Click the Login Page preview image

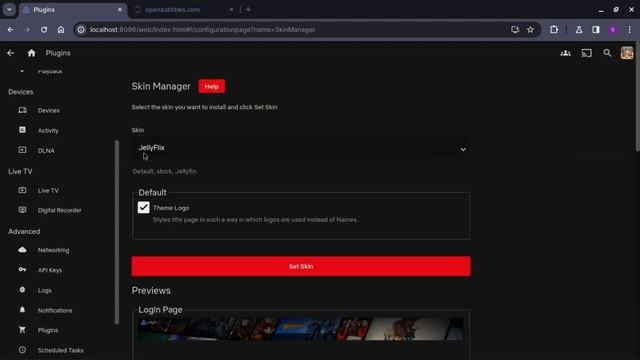point(301,329)
